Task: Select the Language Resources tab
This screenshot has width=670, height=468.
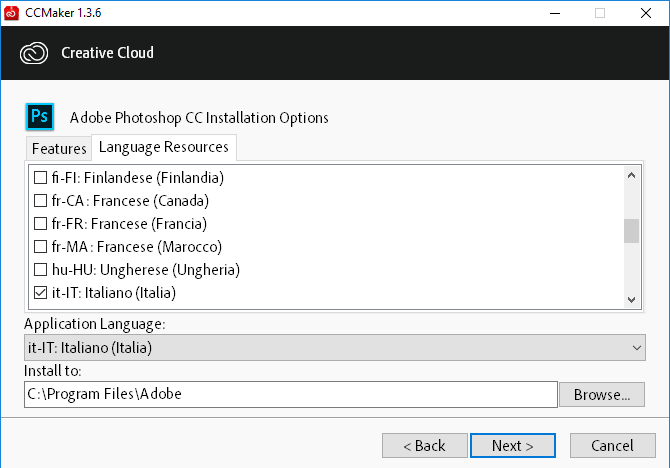Action: click(164, 147)
